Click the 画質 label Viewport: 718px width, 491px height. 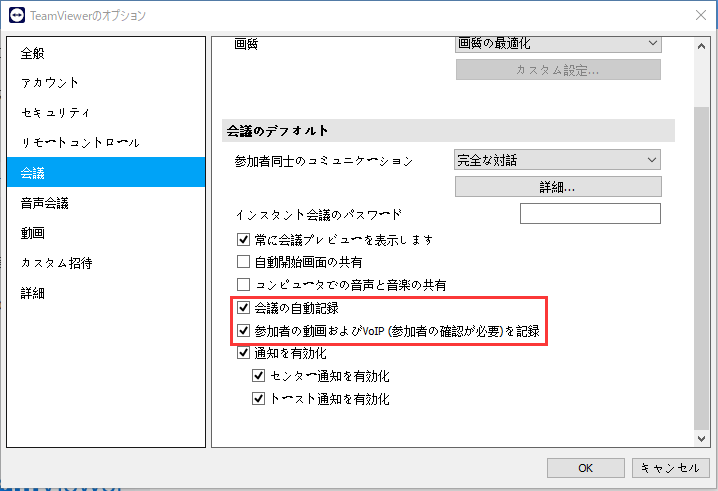[246, 44]
